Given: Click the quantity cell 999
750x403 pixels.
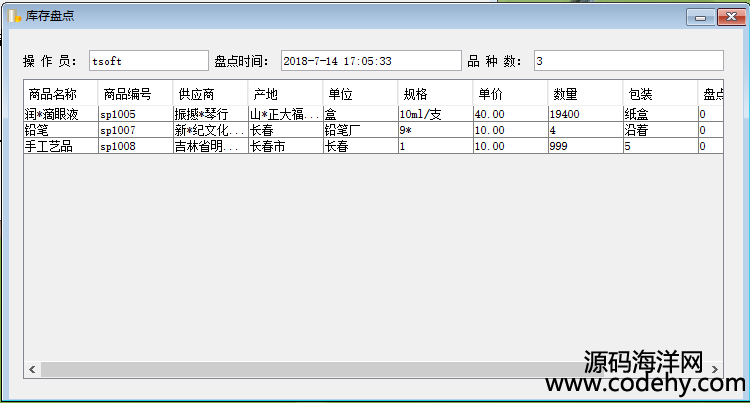Looking at the screenshot, I should [585, 146].
